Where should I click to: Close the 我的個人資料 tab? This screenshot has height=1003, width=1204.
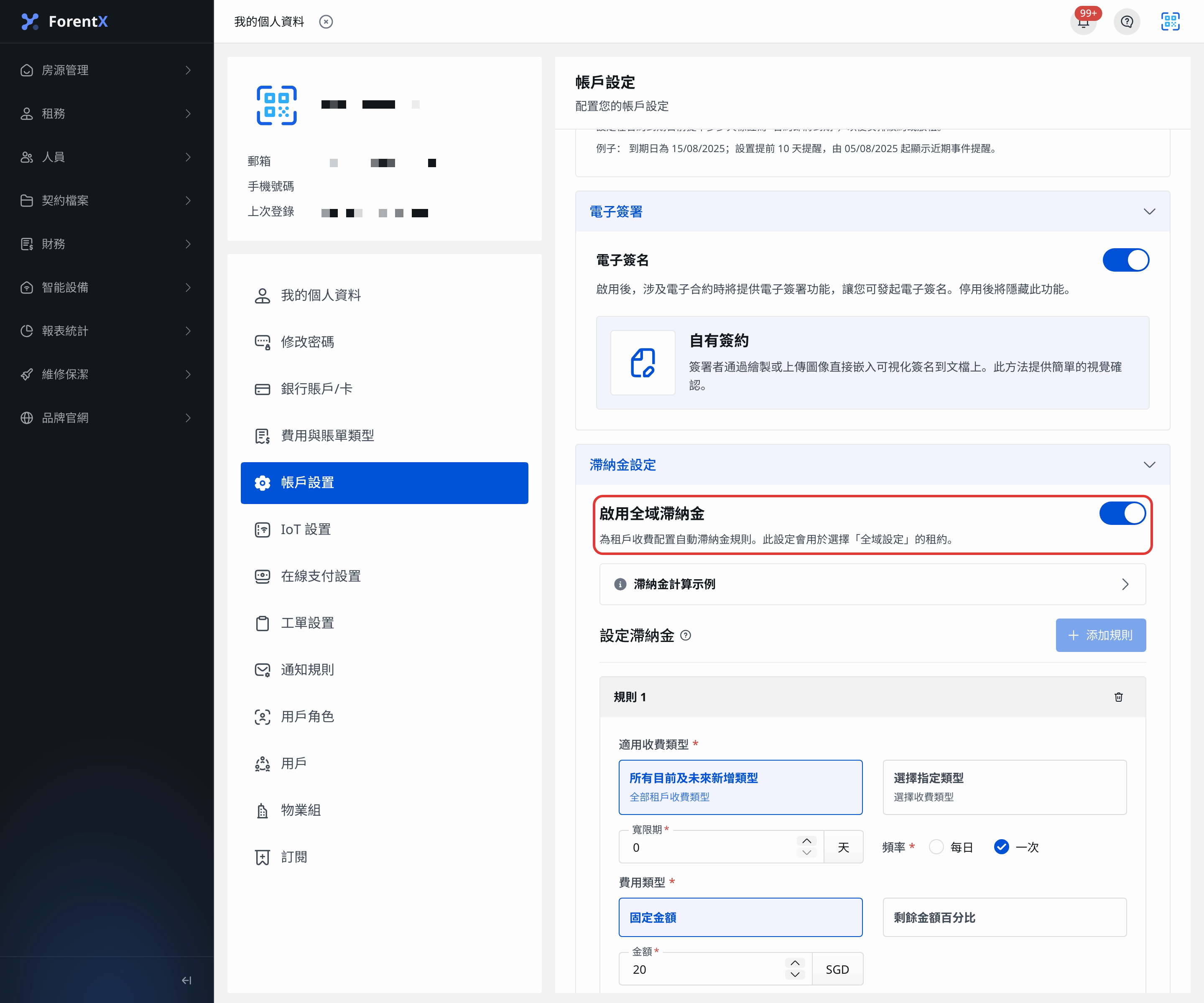pyautogui.click(x=326, y=22)
